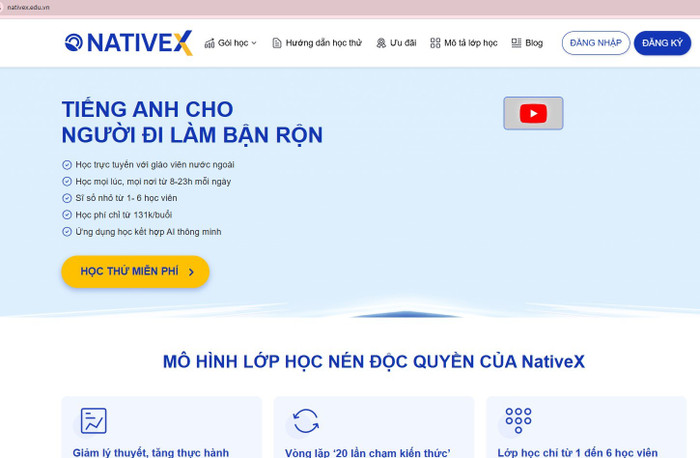Click the arrow on HỌC THỬ MIỄN PHÍ

click(x=192, y=272)
